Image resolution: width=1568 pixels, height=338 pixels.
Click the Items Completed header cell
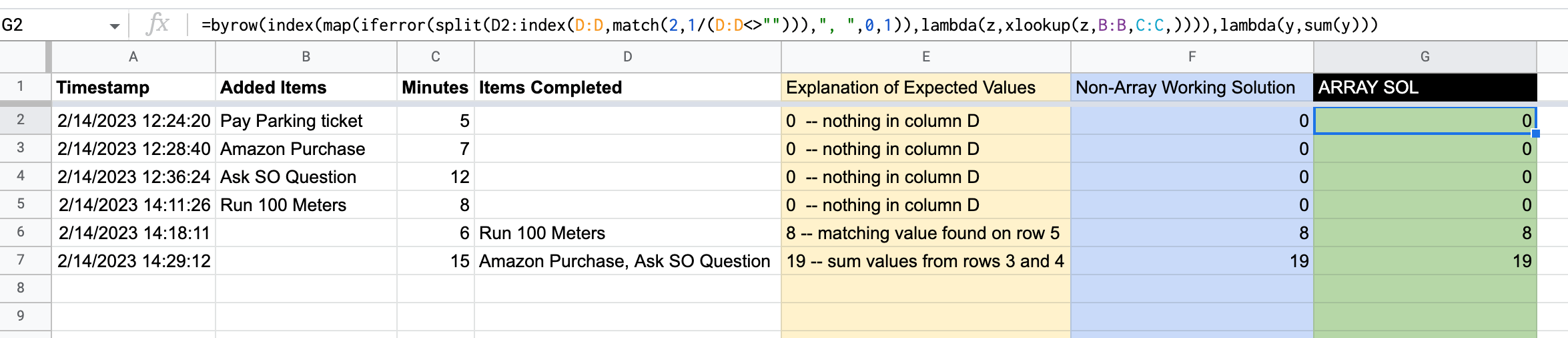point(628,88)
